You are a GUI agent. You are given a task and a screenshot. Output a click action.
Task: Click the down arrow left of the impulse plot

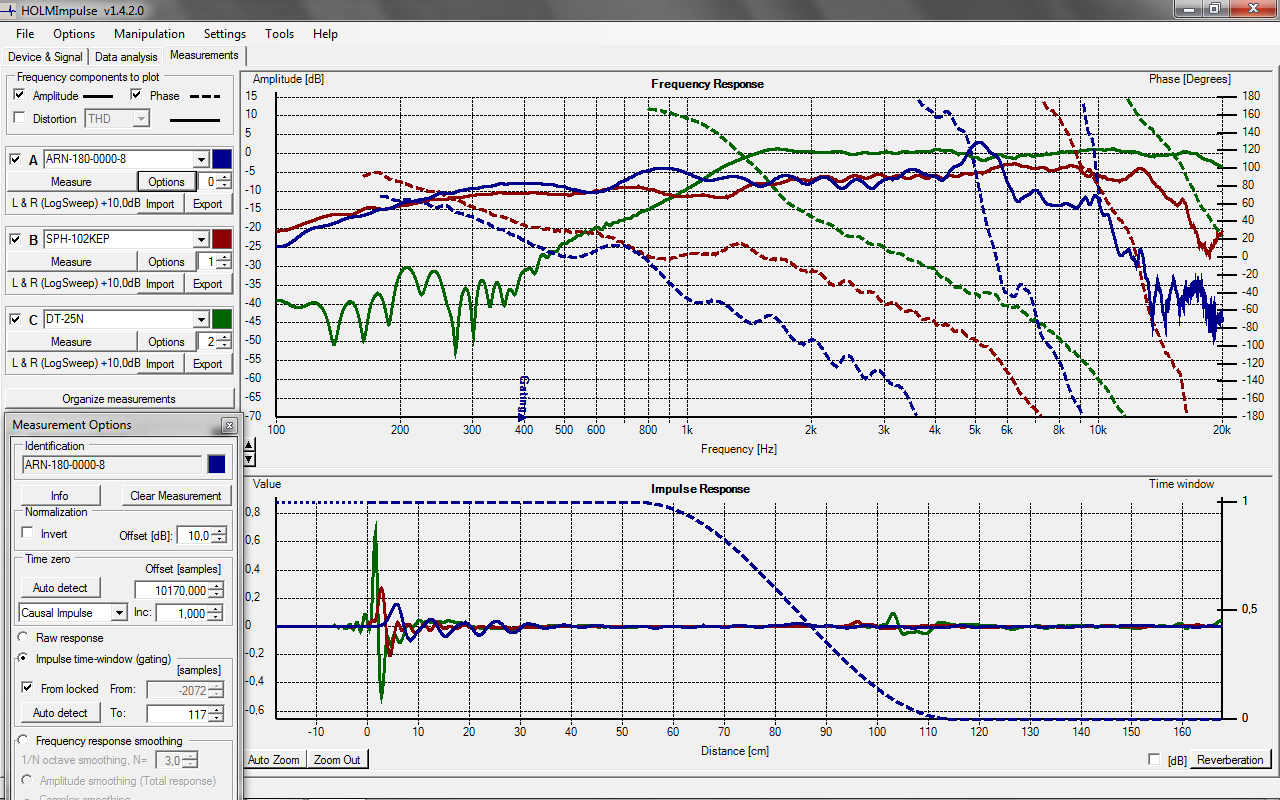click(x=250, y=460)
